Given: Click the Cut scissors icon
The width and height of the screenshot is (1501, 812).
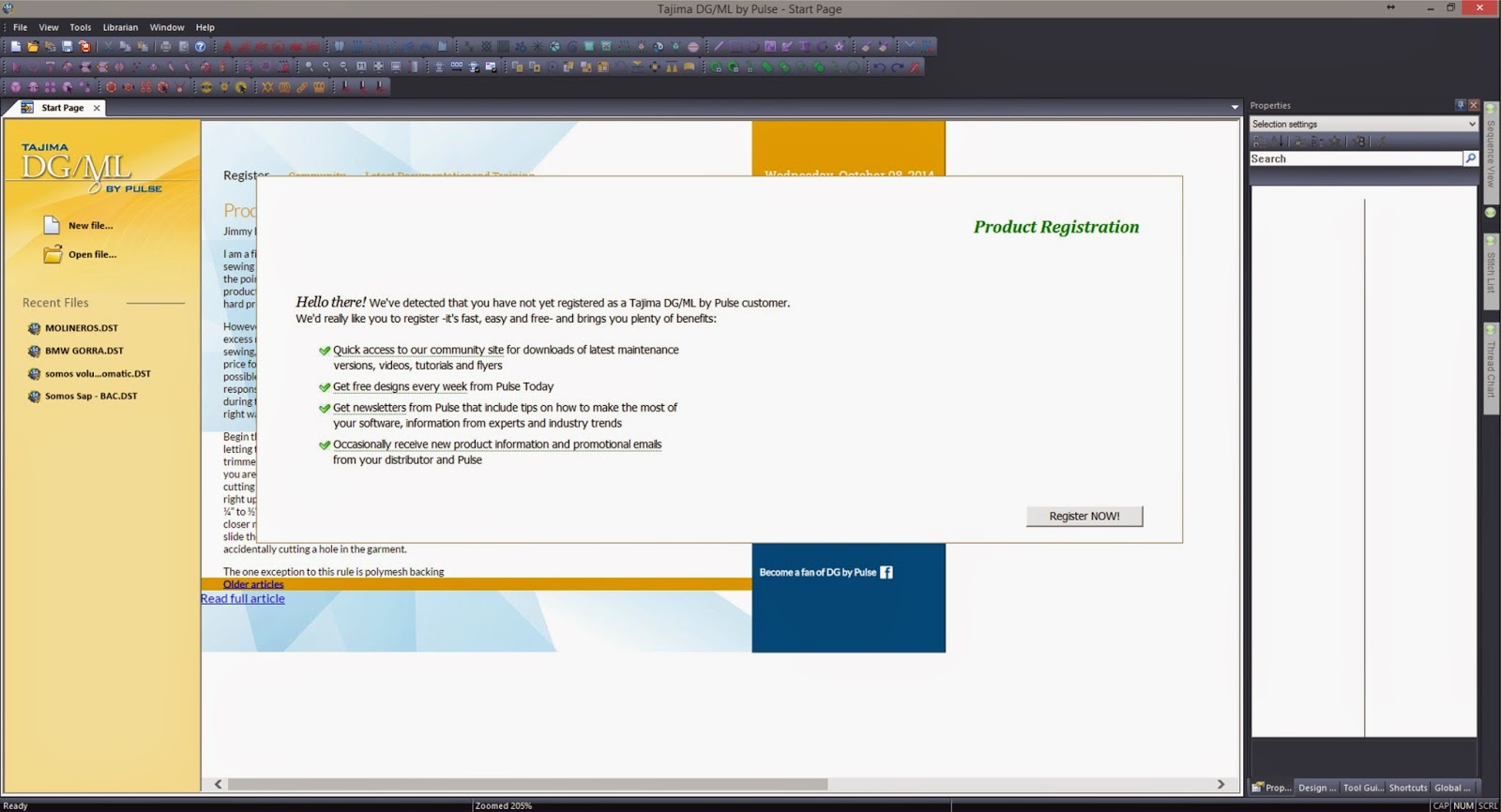Looking at the screenshot, I should click(108, 46).
